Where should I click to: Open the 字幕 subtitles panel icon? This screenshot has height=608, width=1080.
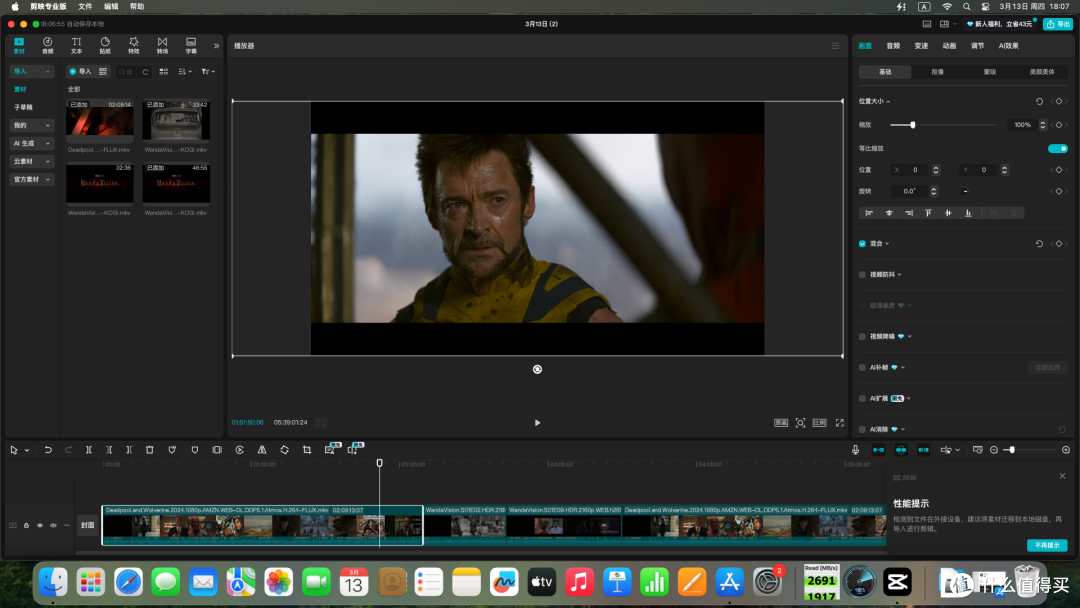pyautogui.click(x=191, y=45)
